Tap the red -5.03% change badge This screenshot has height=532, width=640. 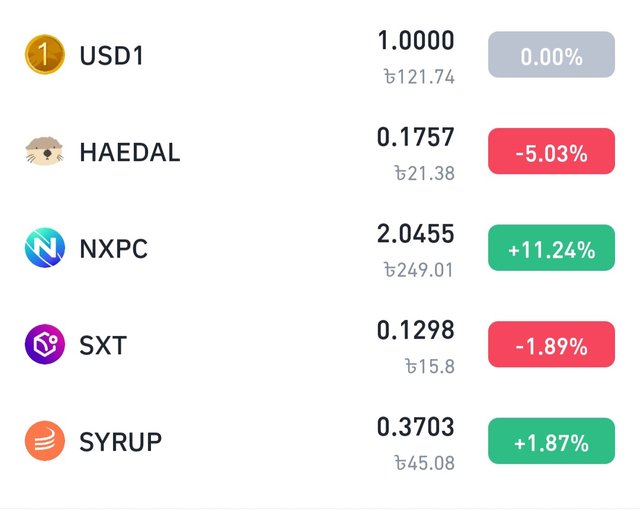click(x=551, y=151)
